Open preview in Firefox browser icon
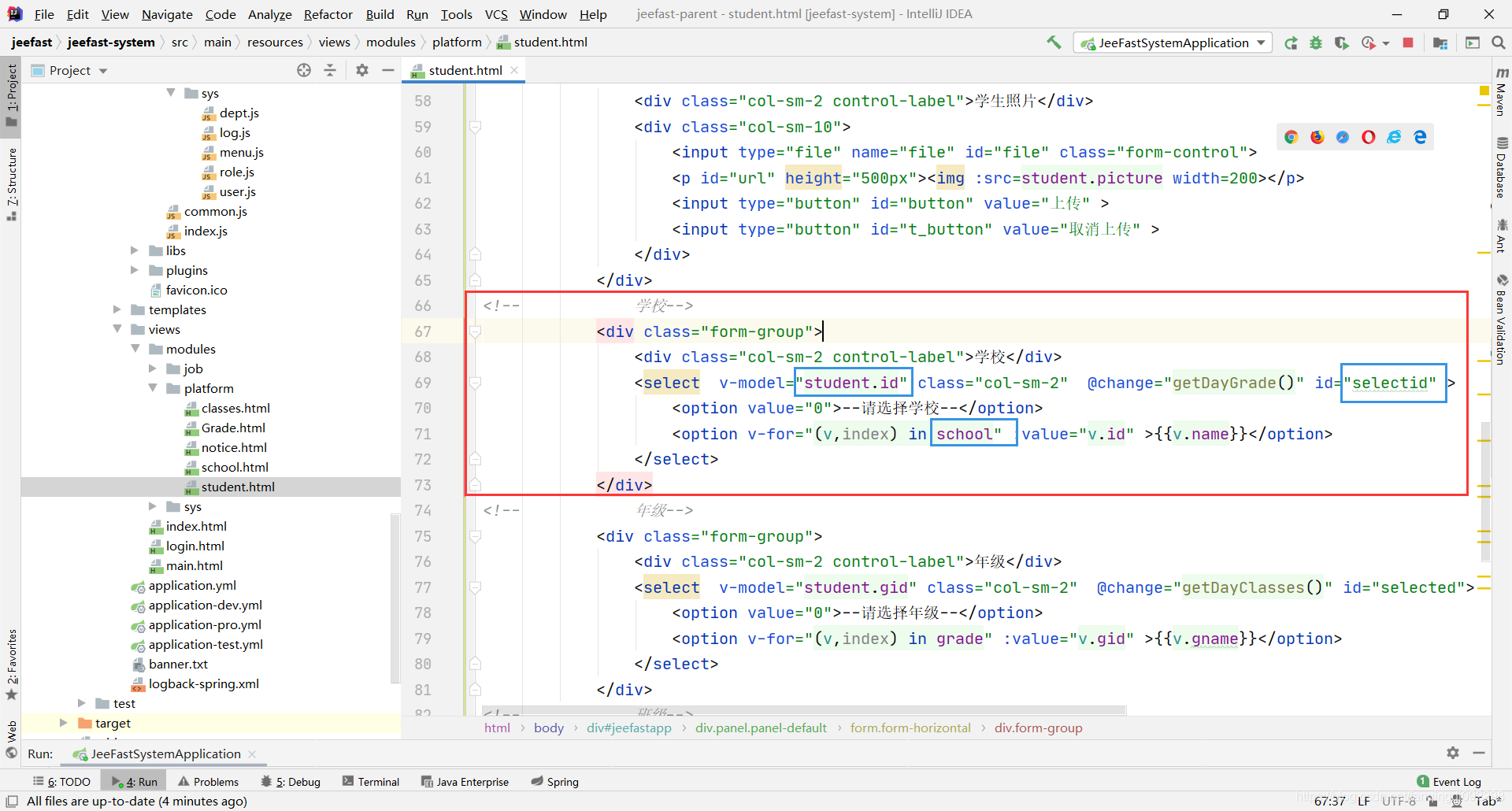The width and height of the screenshot is (1512, 811). point(1317,137)
